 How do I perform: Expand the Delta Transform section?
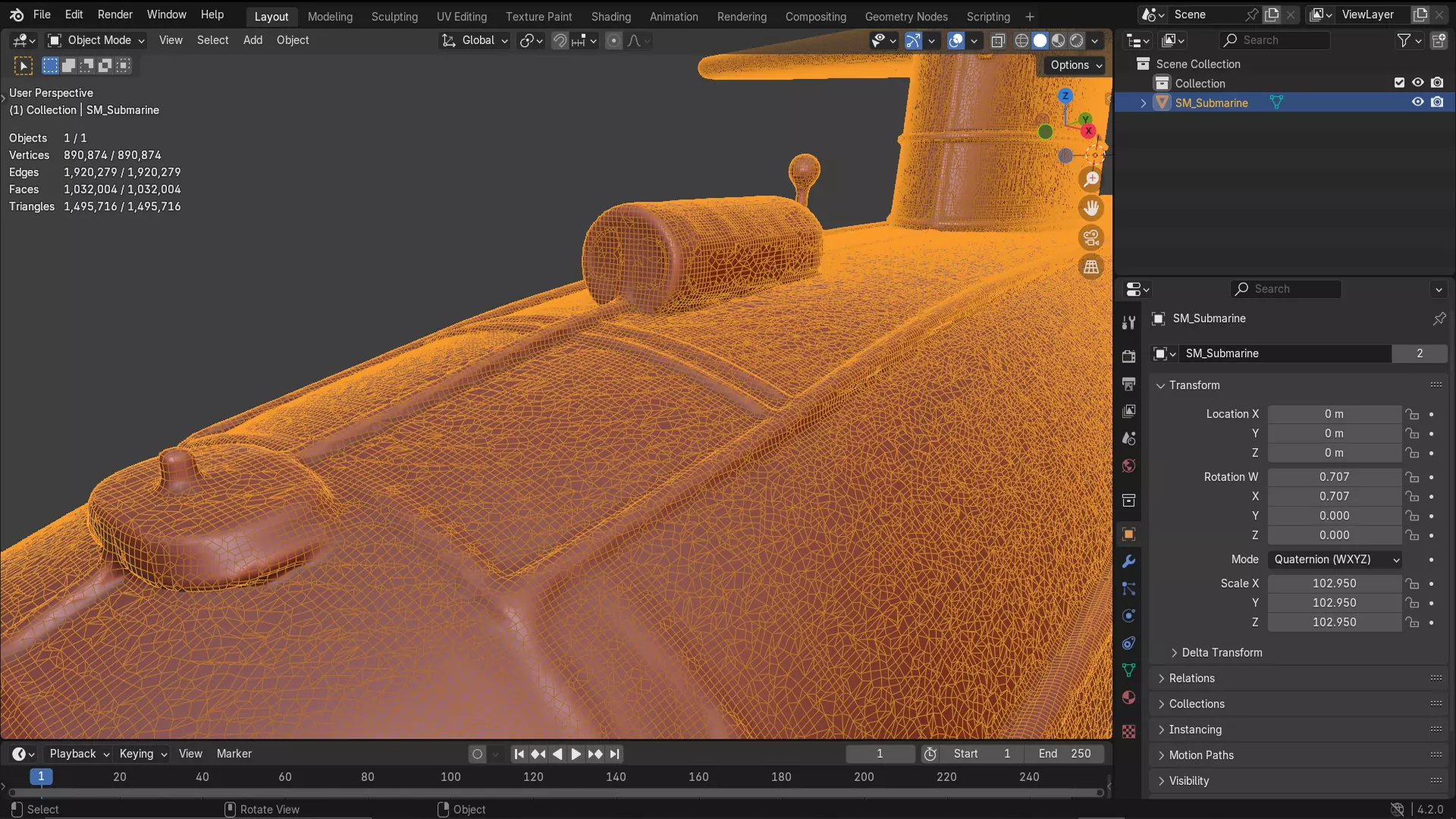pos(1221,653)
